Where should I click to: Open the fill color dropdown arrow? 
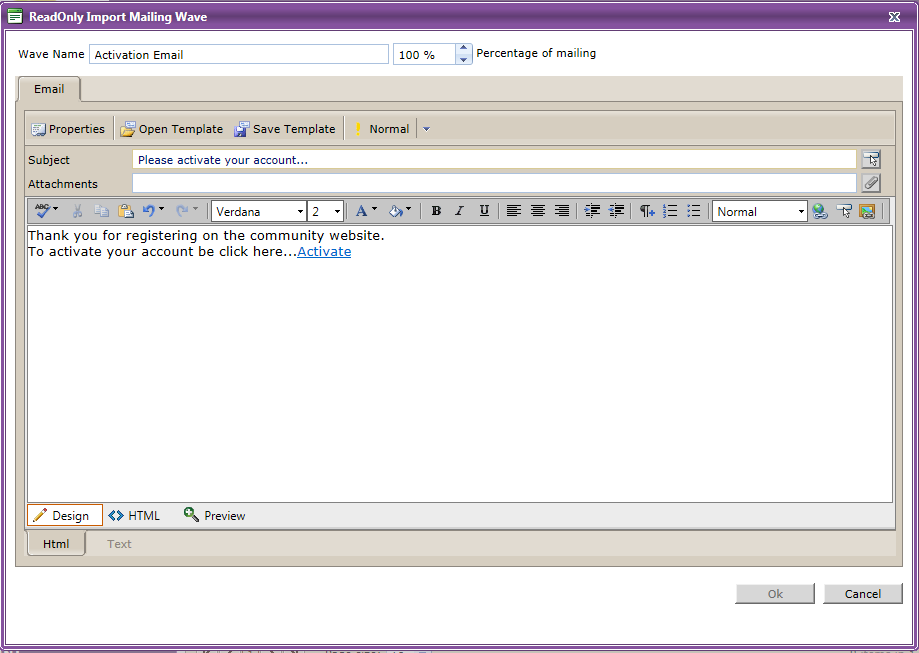click(x=409, y=209)
